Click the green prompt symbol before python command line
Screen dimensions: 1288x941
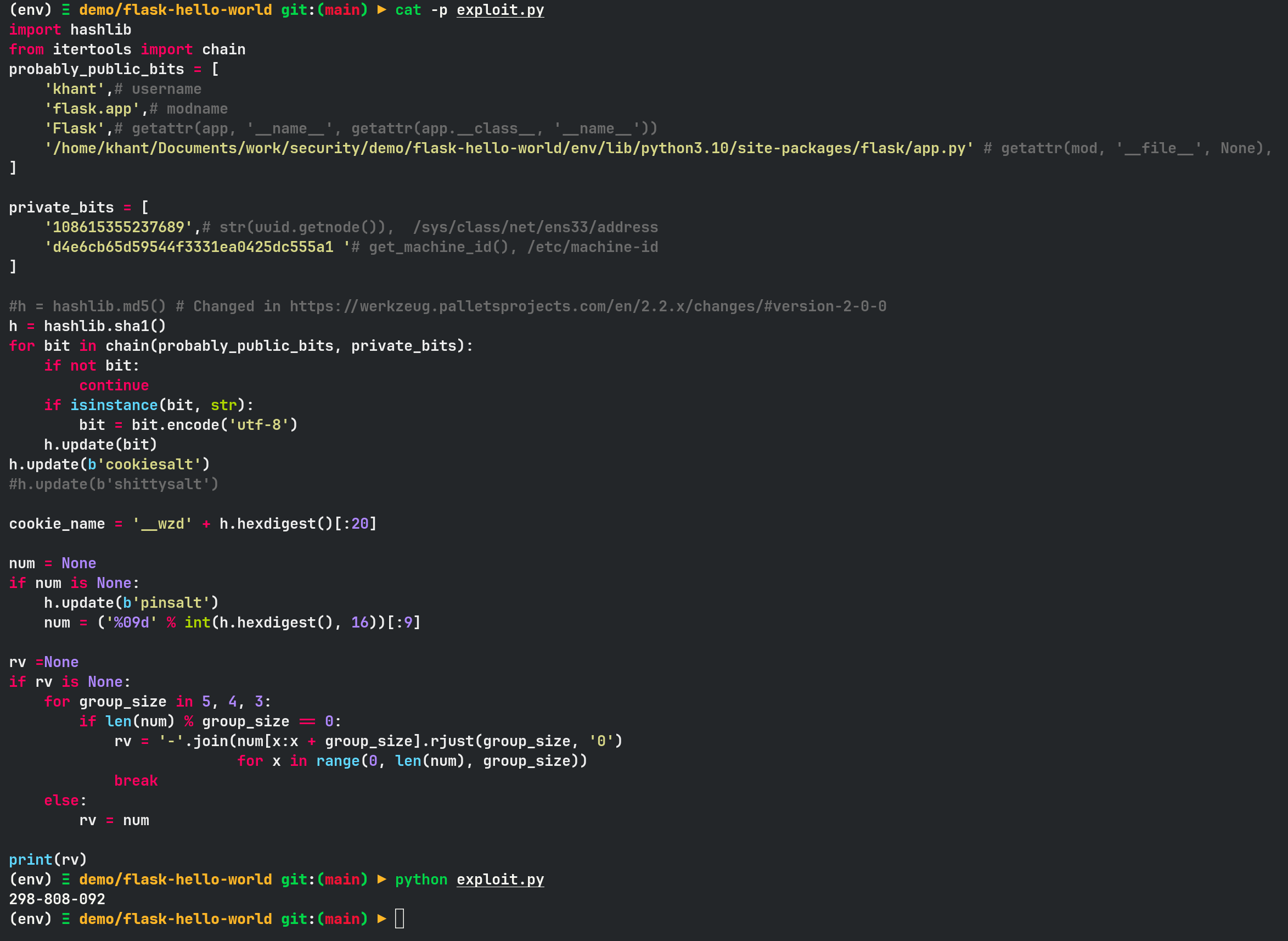tap(66, 880)
